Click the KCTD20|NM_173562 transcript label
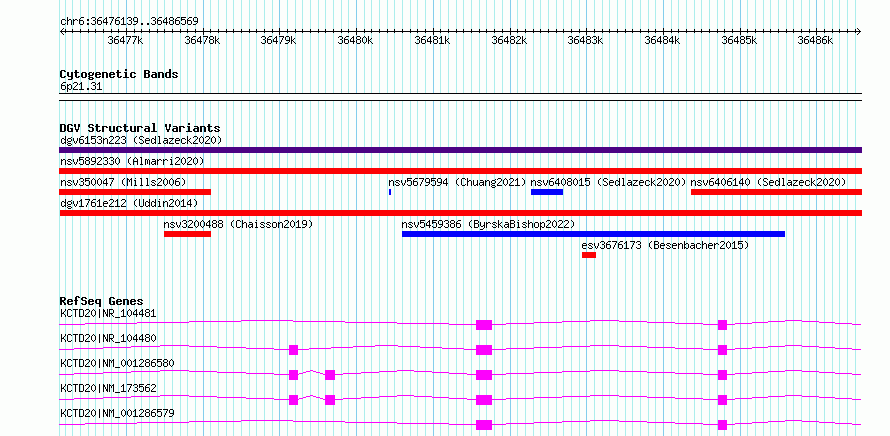Image resolution: width=890 pixels, height=436 pixels. click(x=108, y=388)
